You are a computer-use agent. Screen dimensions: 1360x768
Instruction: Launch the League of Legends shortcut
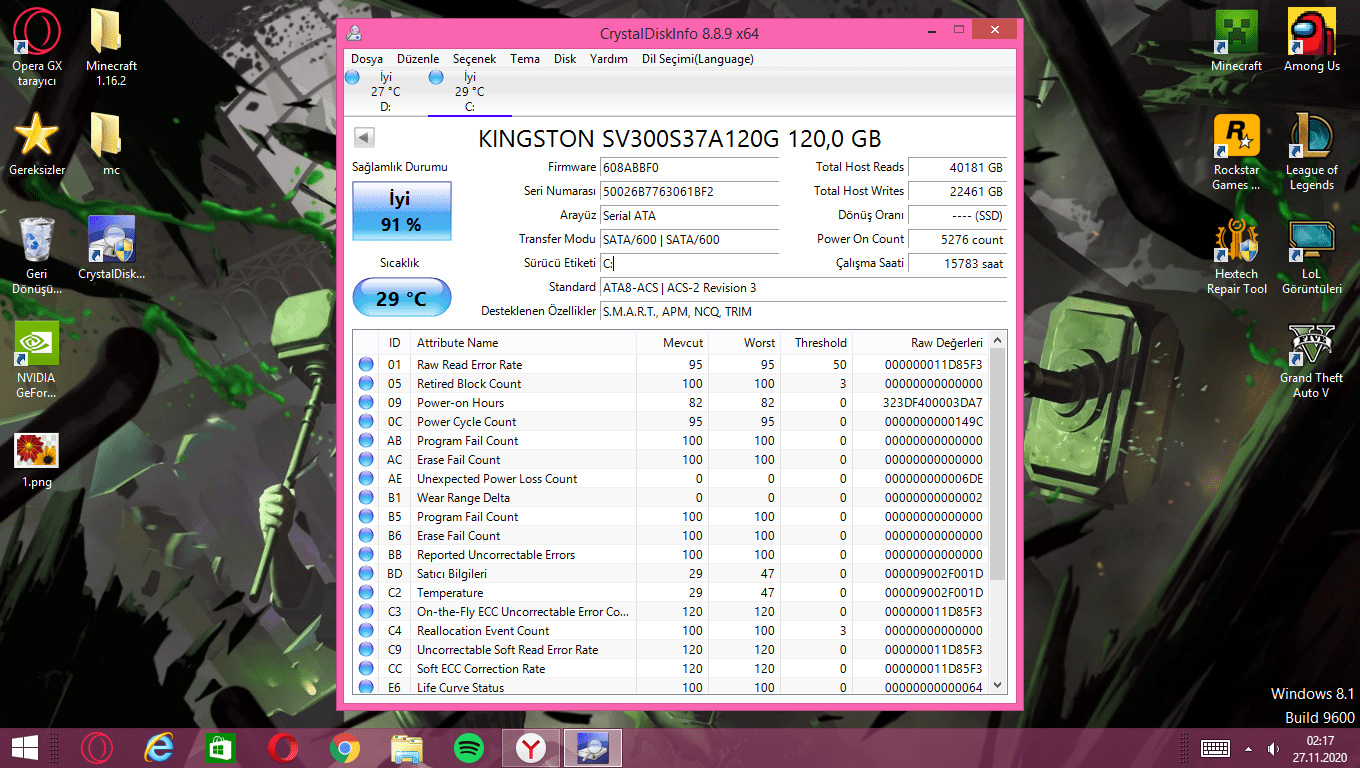[1312, 151]
